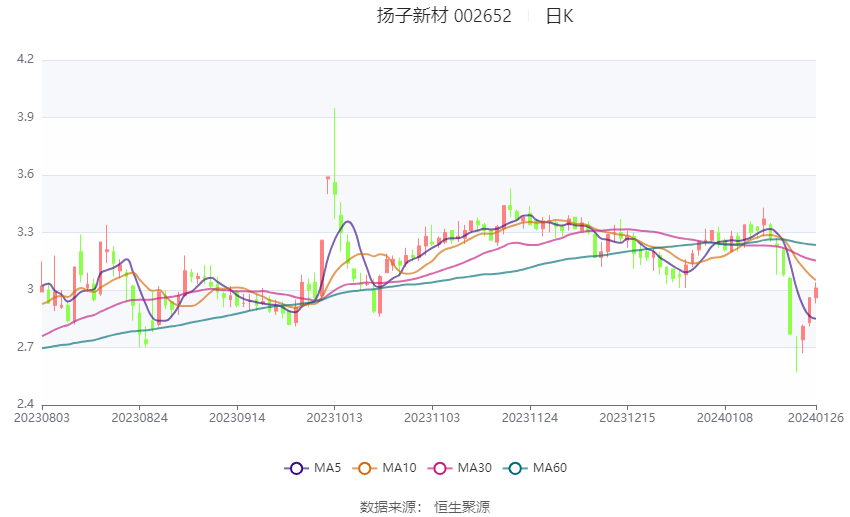Click the 3.6 price axis label
Viewport: 850px width, 517px height.
point(25,175)
